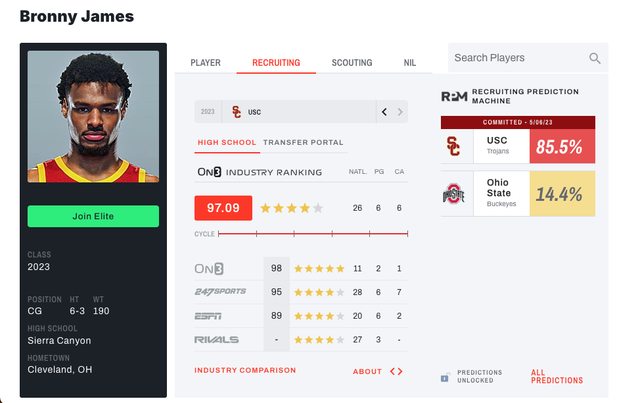
Task: Open the NIL tab
Action: 410,63
